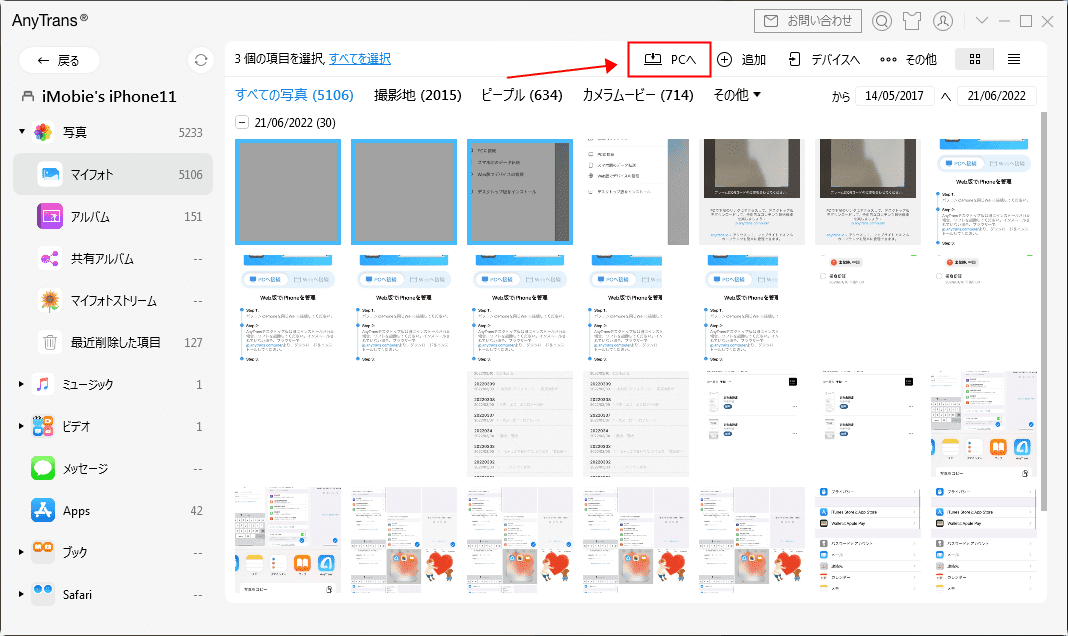Open the user account icon
The height and width of the screenshot is (636, 1068).
943,21
